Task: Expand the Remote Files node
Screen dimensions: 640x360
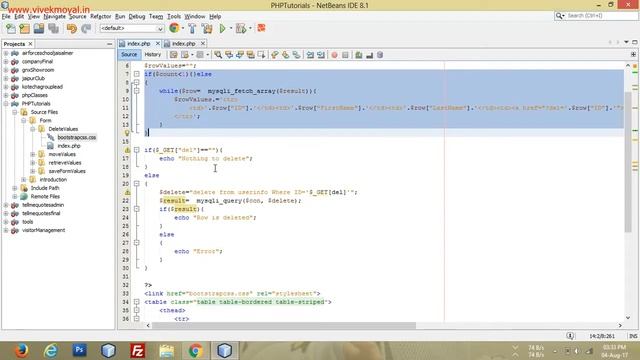Action: click(15, 196)
